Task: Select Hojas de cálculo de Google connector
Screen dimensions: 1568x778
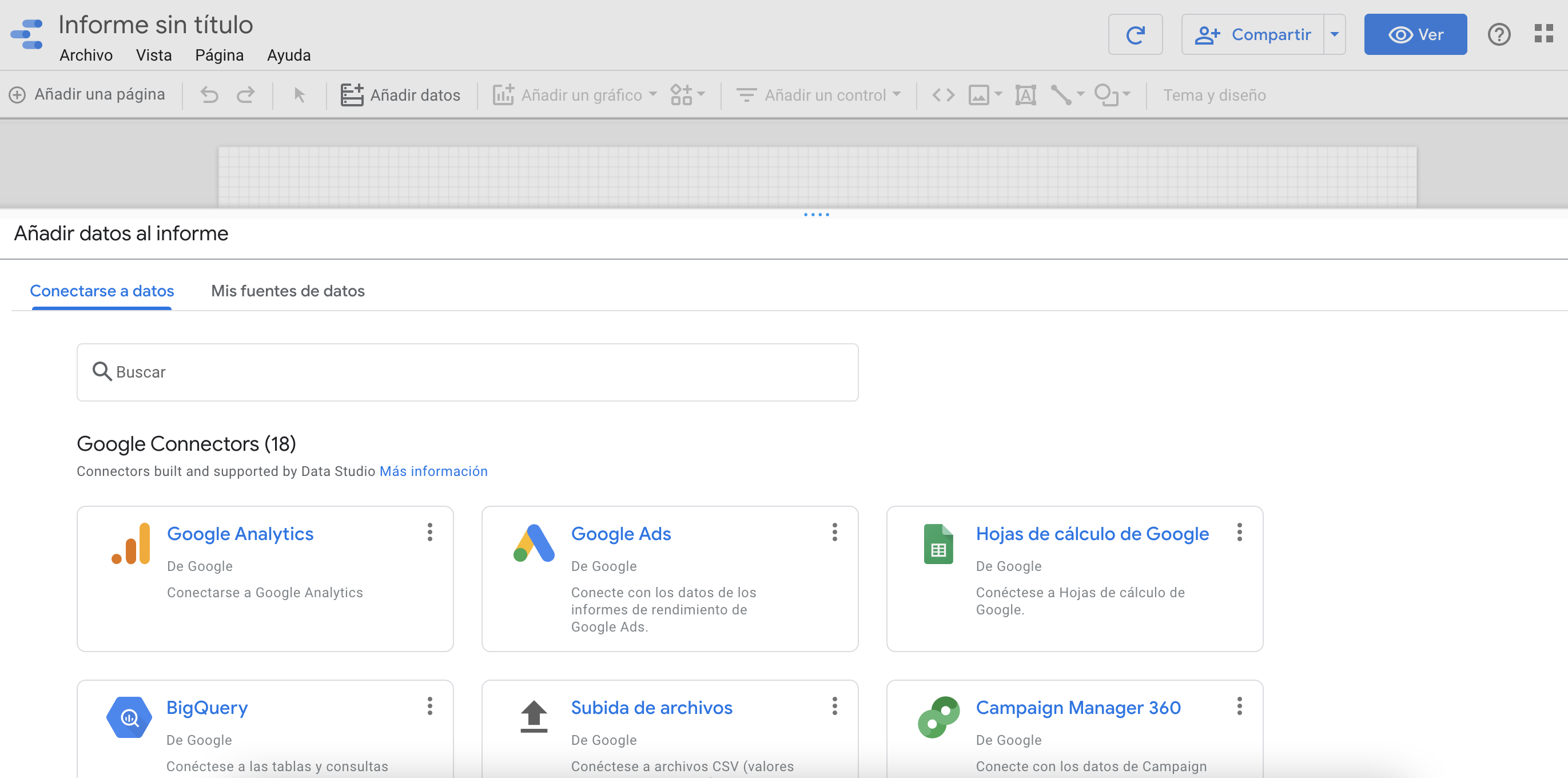Action: click(x=1092, y=534)
